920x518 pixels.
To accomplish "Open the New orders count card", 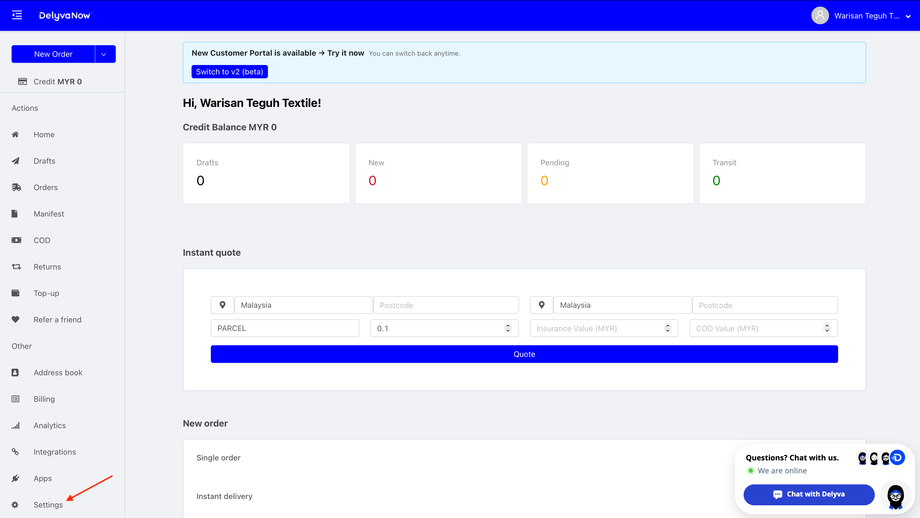I will [x=438, y=173].
